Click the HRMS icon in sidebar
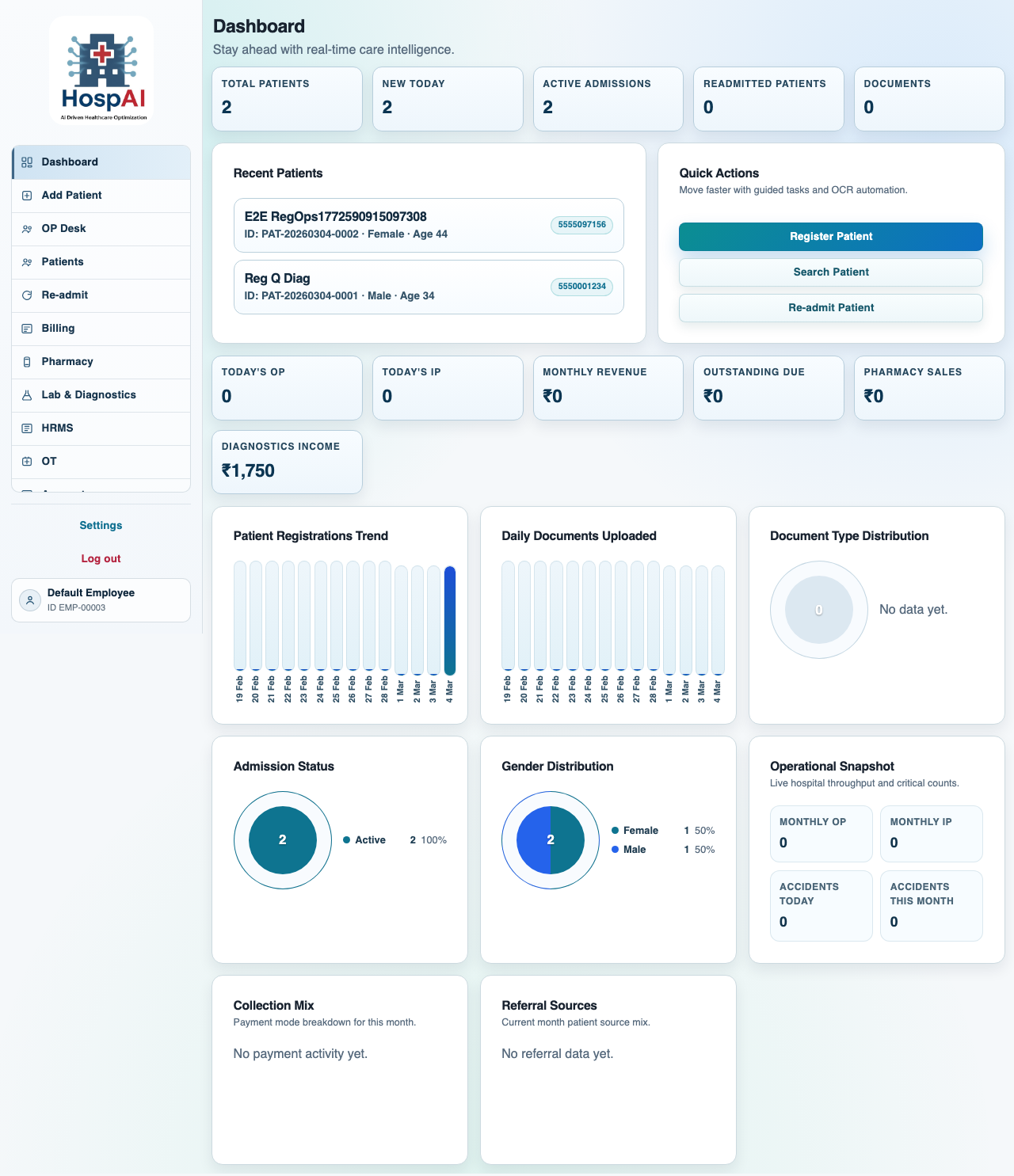The width and height of the screenshot is (1014, 1176). pyautogui.click(x=27, y=428)
